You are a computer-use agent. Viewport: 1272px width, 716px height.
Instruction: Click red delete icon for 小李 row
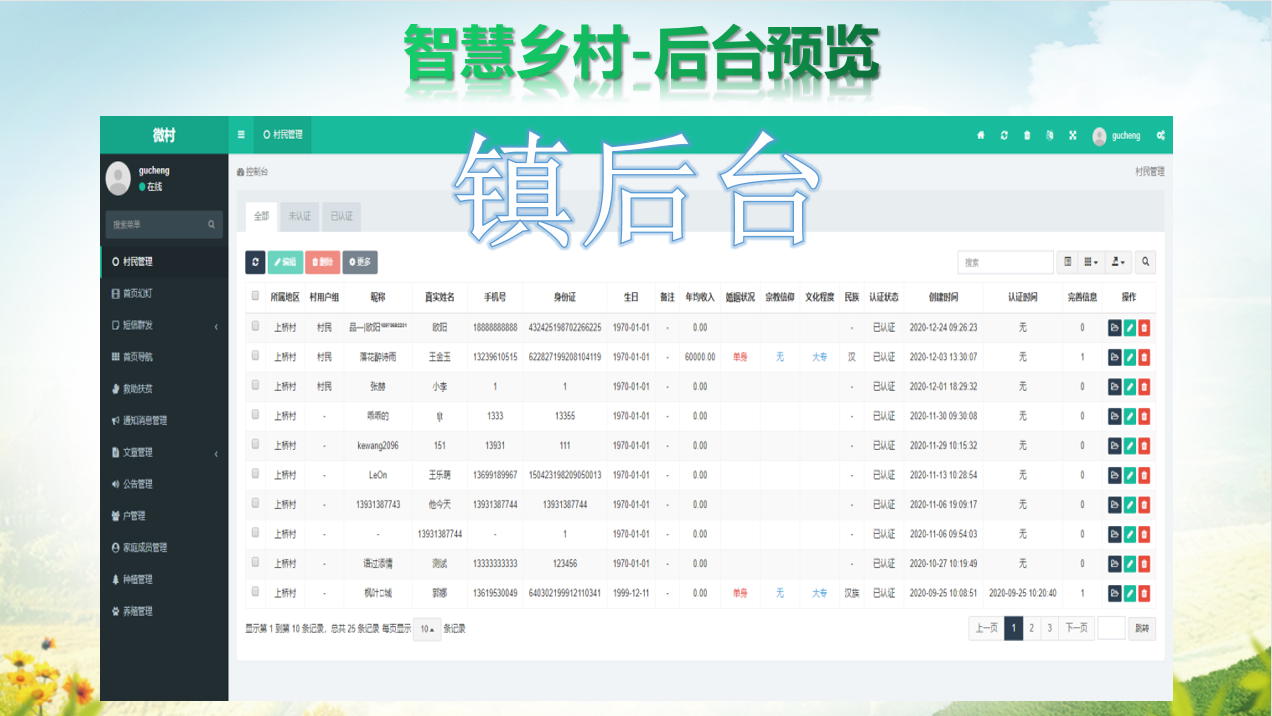click(1144, 386)
